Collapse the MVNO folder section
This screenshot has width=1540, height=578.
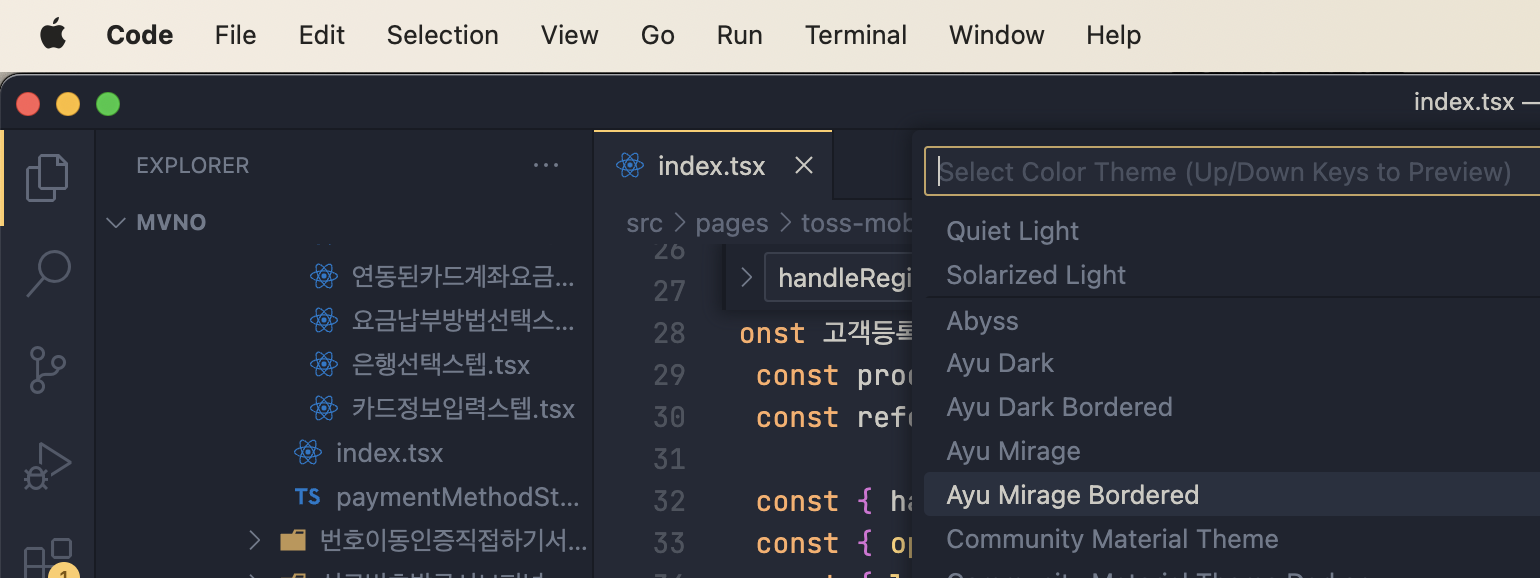click(116, 222)
